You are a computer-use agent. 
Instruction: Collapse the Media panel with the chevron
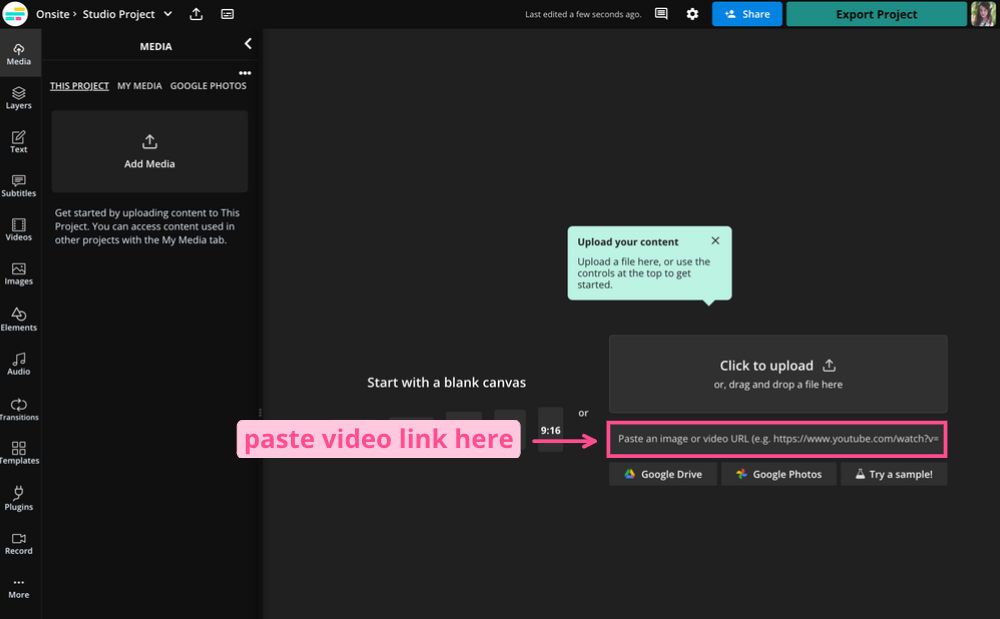pos(248,44)
